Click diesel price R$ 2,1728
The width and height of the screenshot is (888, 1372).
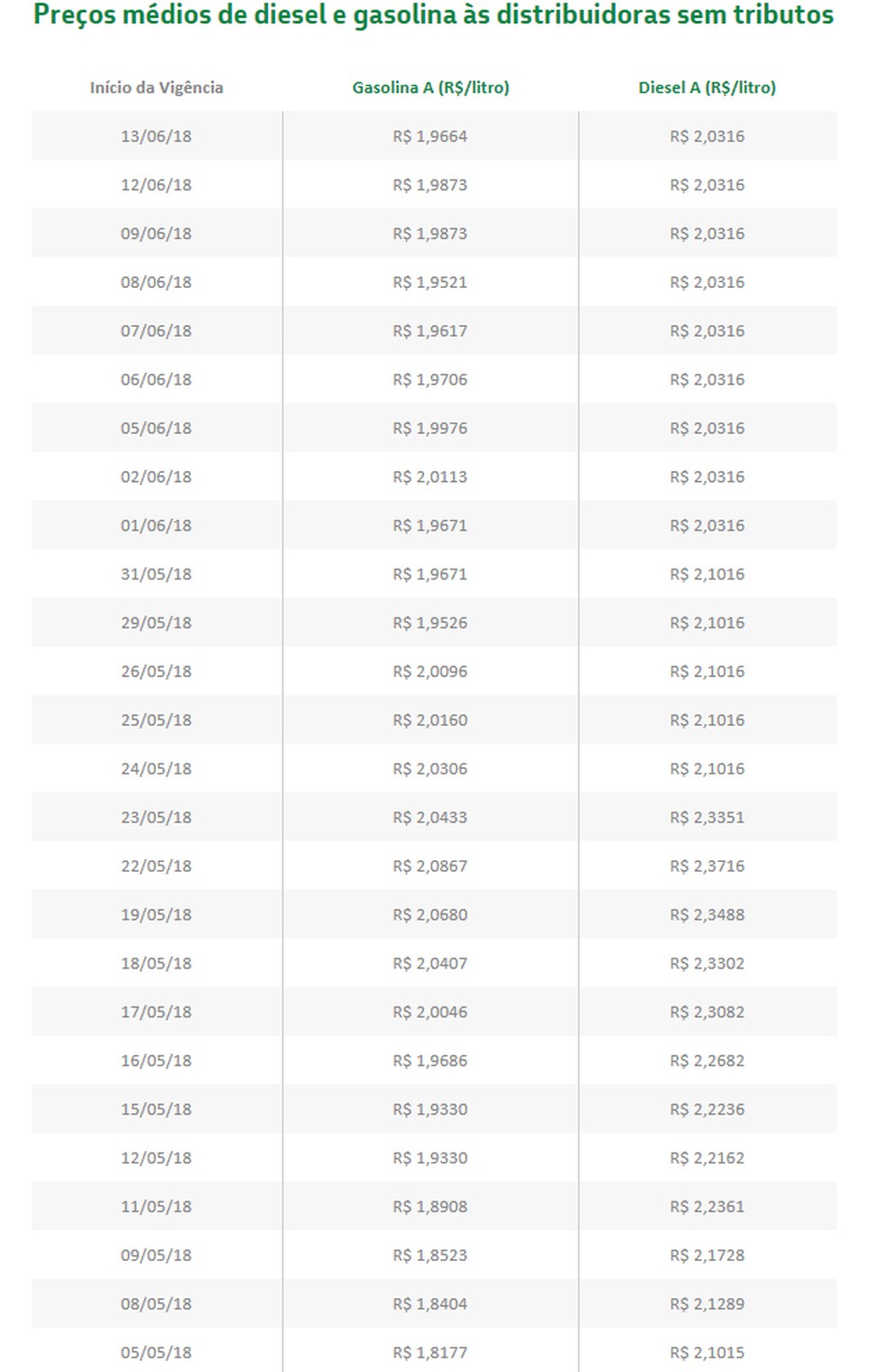[707, 1256]
